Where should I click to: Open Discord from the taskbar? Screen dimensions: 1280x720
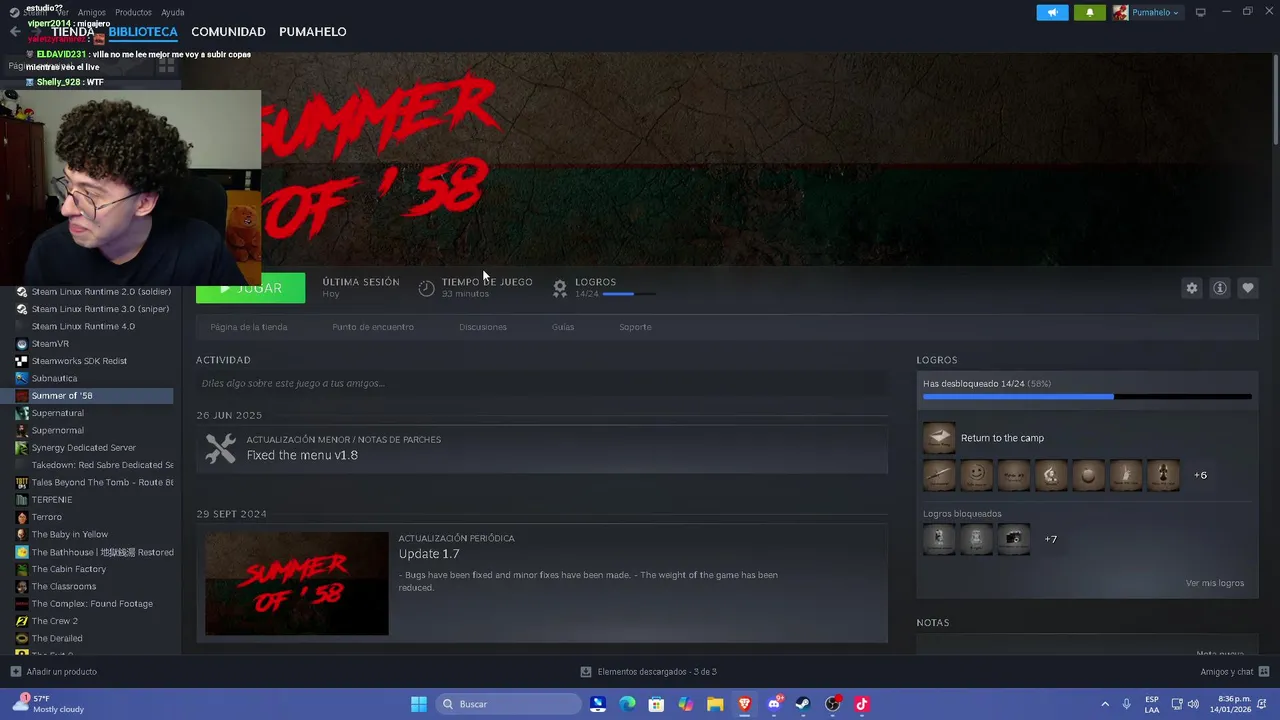pyautogui.click(x=774, y=704)
